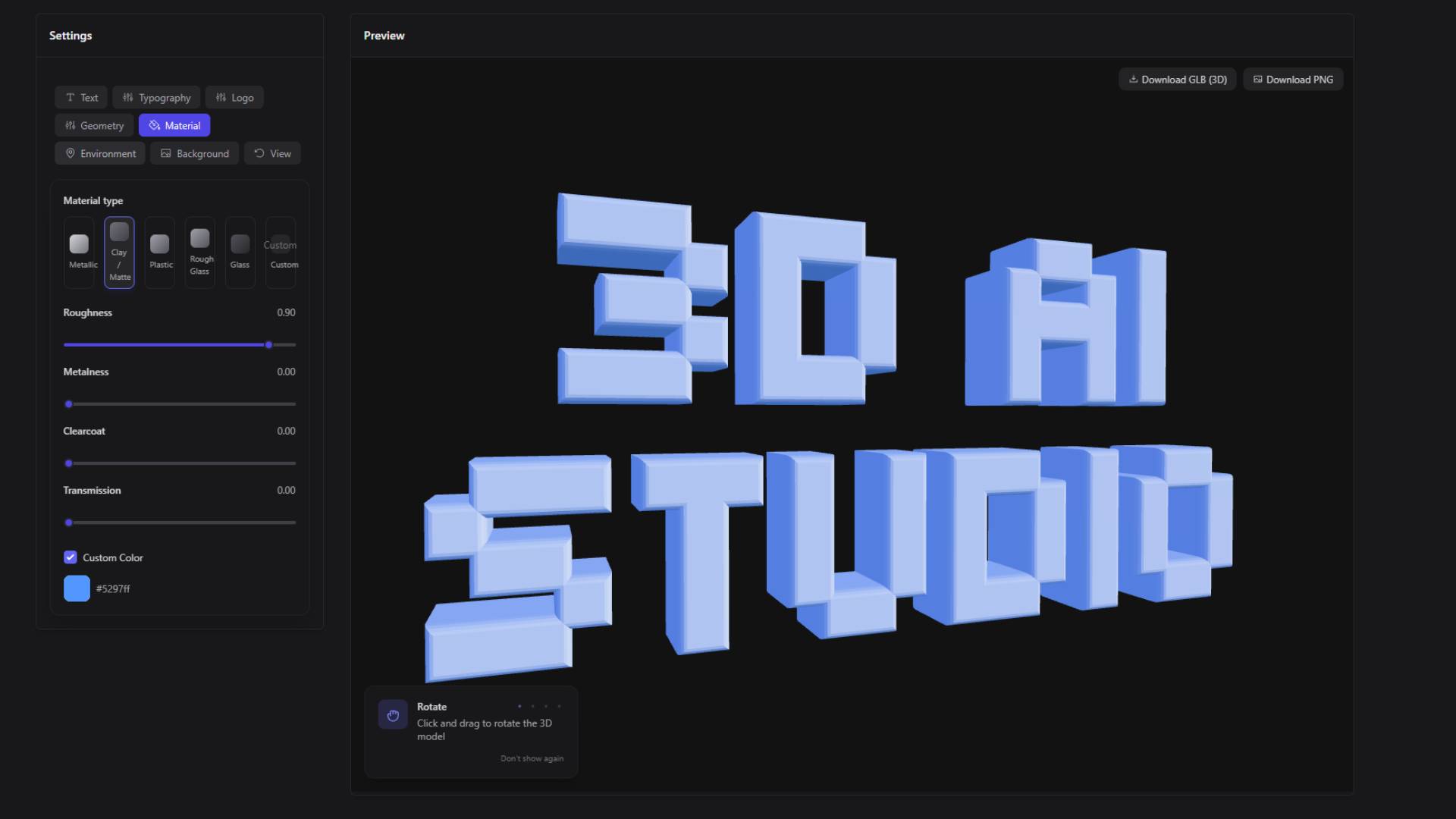Click the Metalness slider track

180,404
